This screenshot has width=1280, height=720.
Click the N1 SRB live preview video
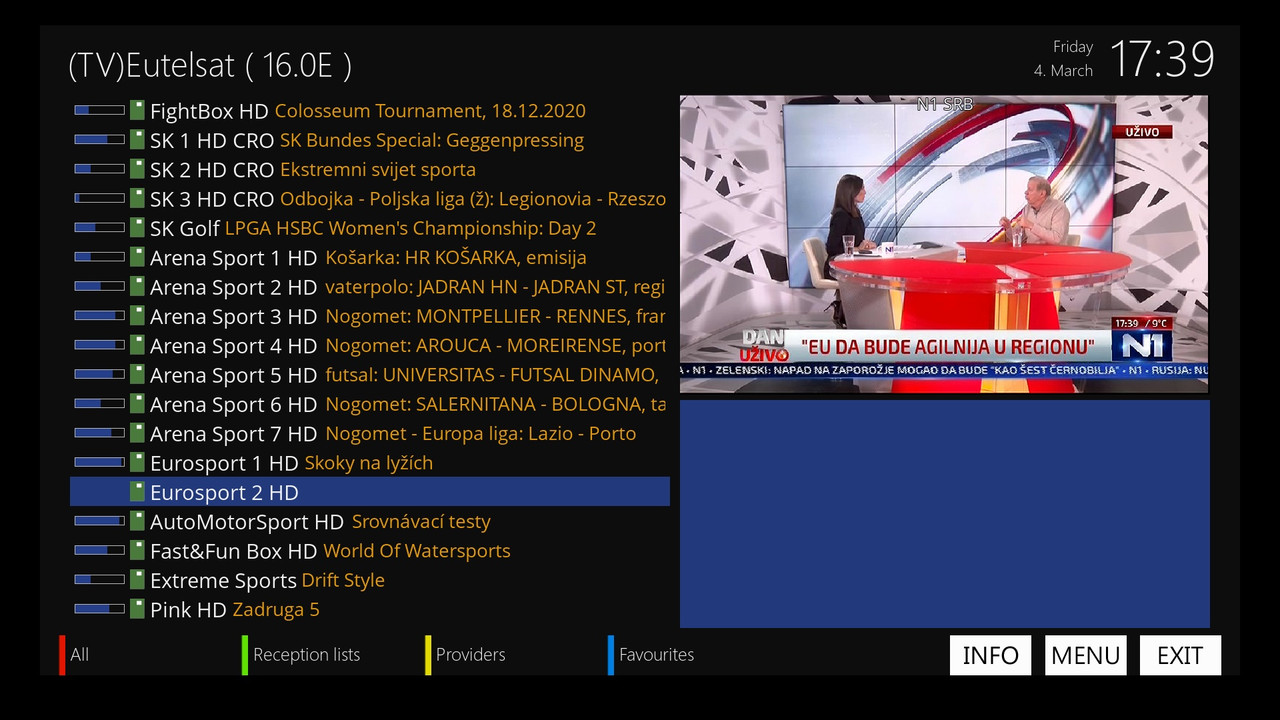tap(944, 244)
